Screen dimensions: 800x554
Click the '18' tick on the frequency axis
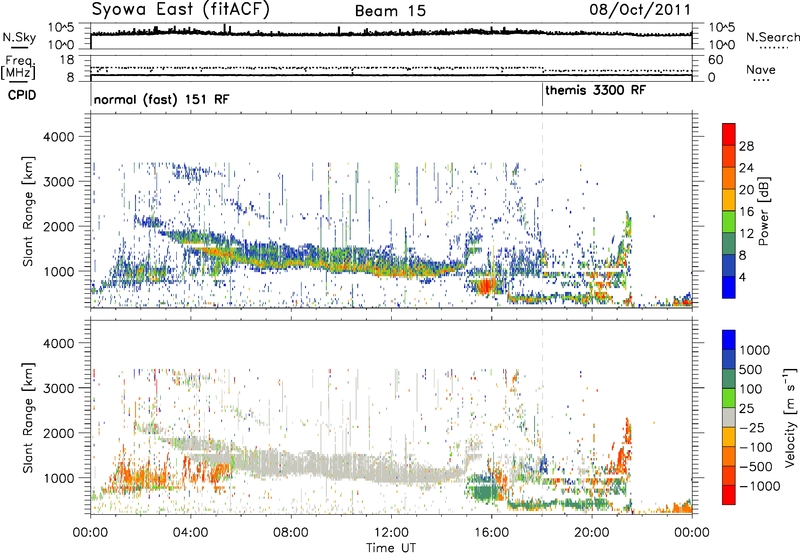coord(67,60)
